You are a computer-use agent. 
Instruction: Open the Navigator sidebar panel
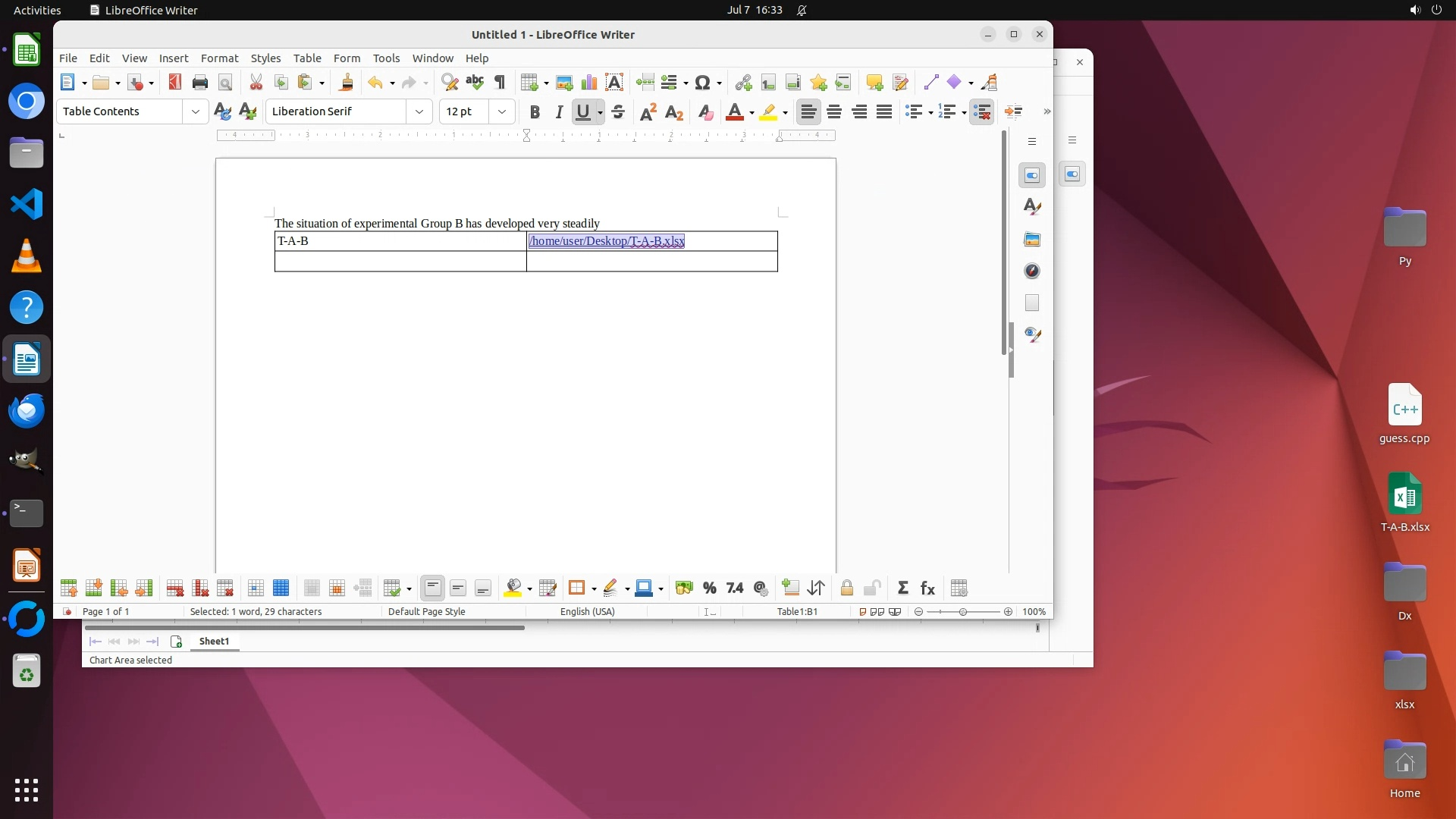click(1032, 271)
